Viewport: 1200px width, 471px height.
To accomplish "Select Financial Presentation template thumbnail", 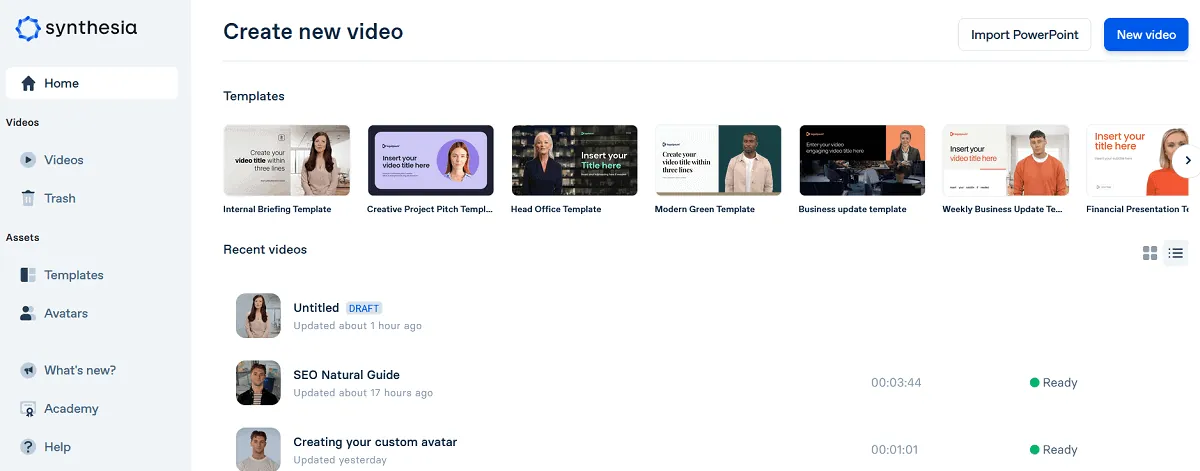I will [x=1138, y=160].
